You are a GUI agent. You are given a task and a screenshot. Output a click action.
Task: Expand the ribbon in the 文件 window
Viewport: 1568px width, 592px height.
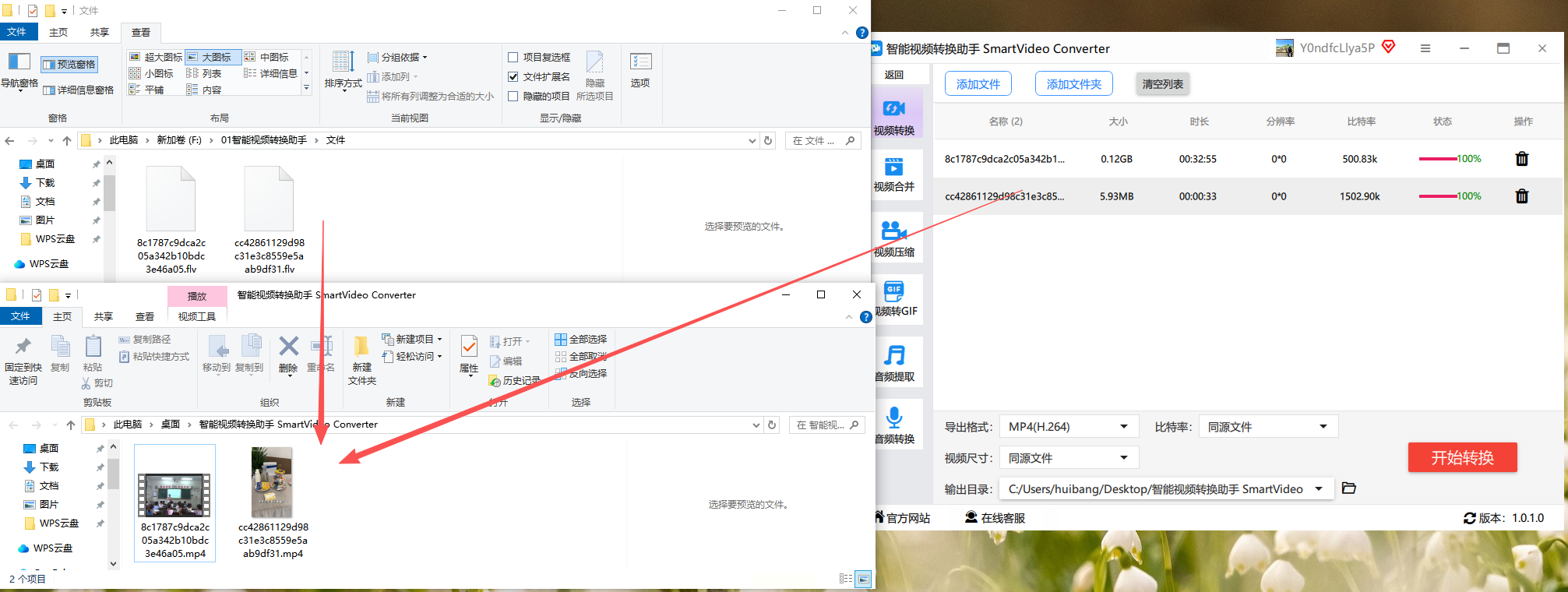click(845, 33)
